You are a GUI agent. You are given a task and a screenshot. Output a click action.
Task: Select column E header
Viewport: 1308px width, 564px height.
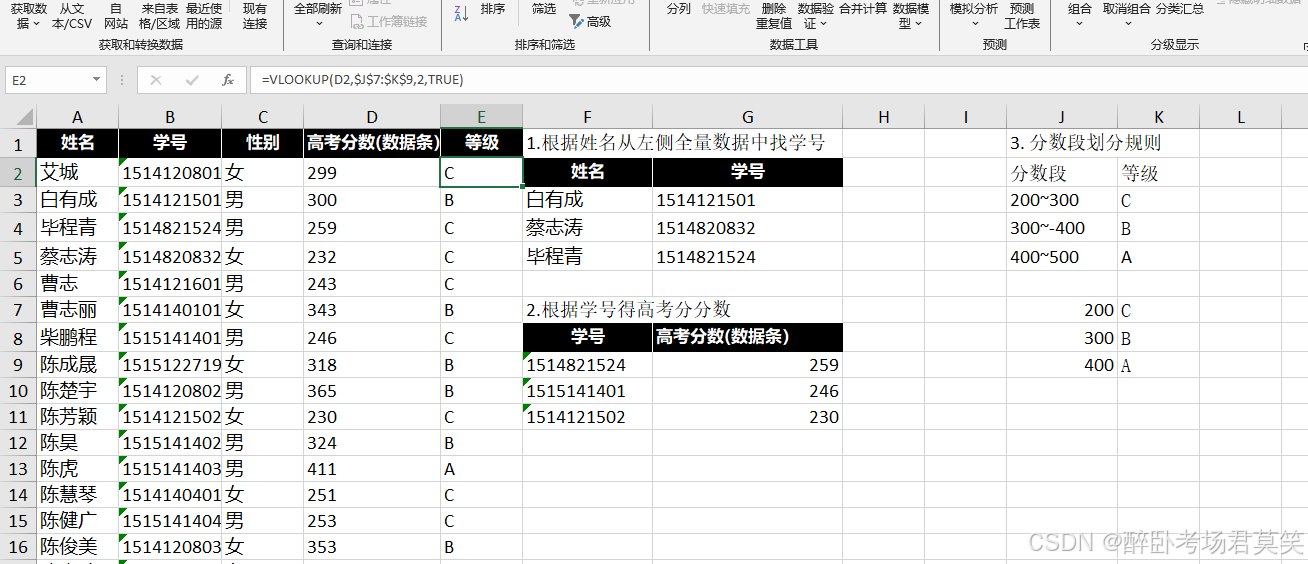pyautogui.click(x=481, y=117)
